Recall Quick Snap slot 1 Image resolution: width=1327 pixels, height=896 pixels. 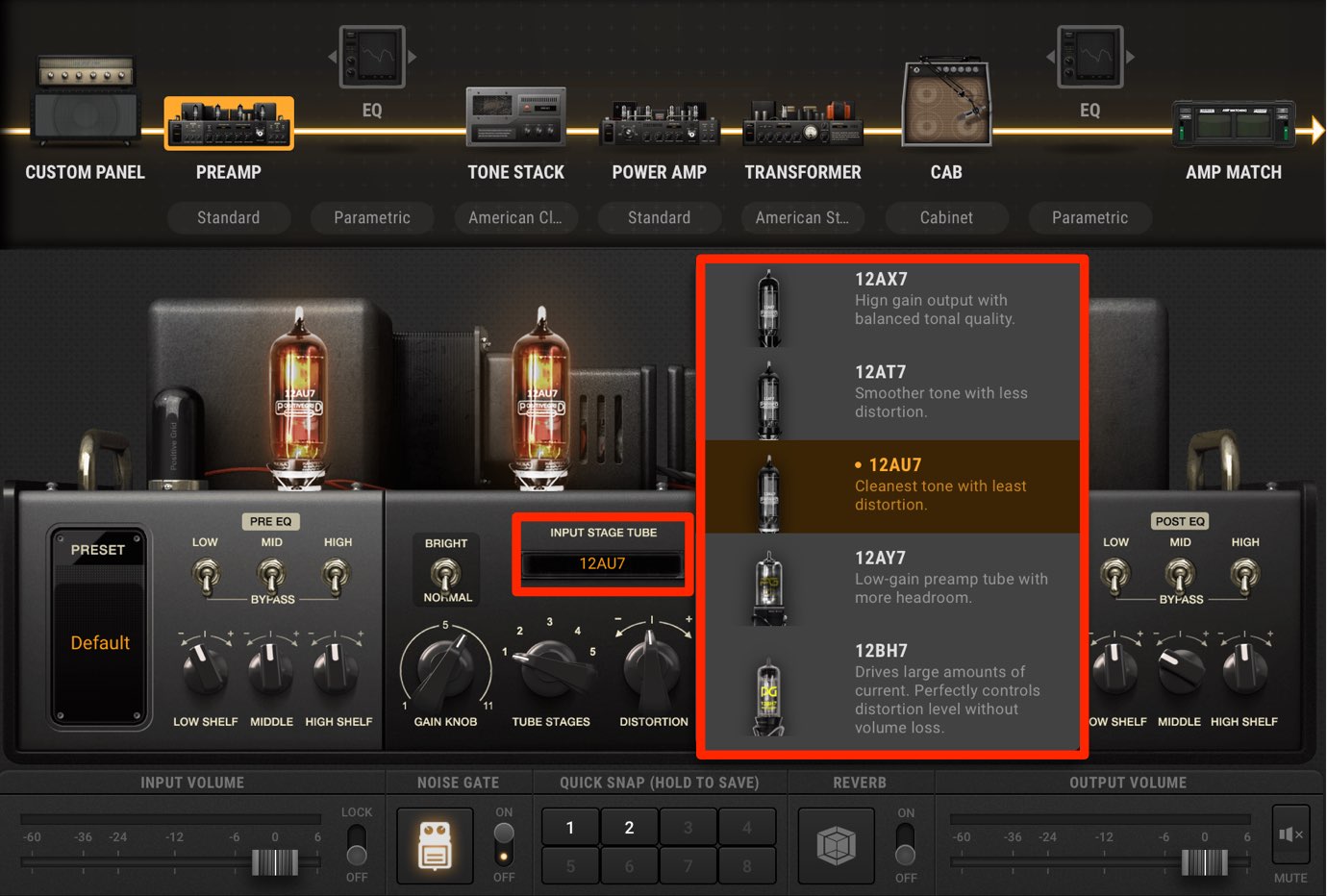pos(570,827)
